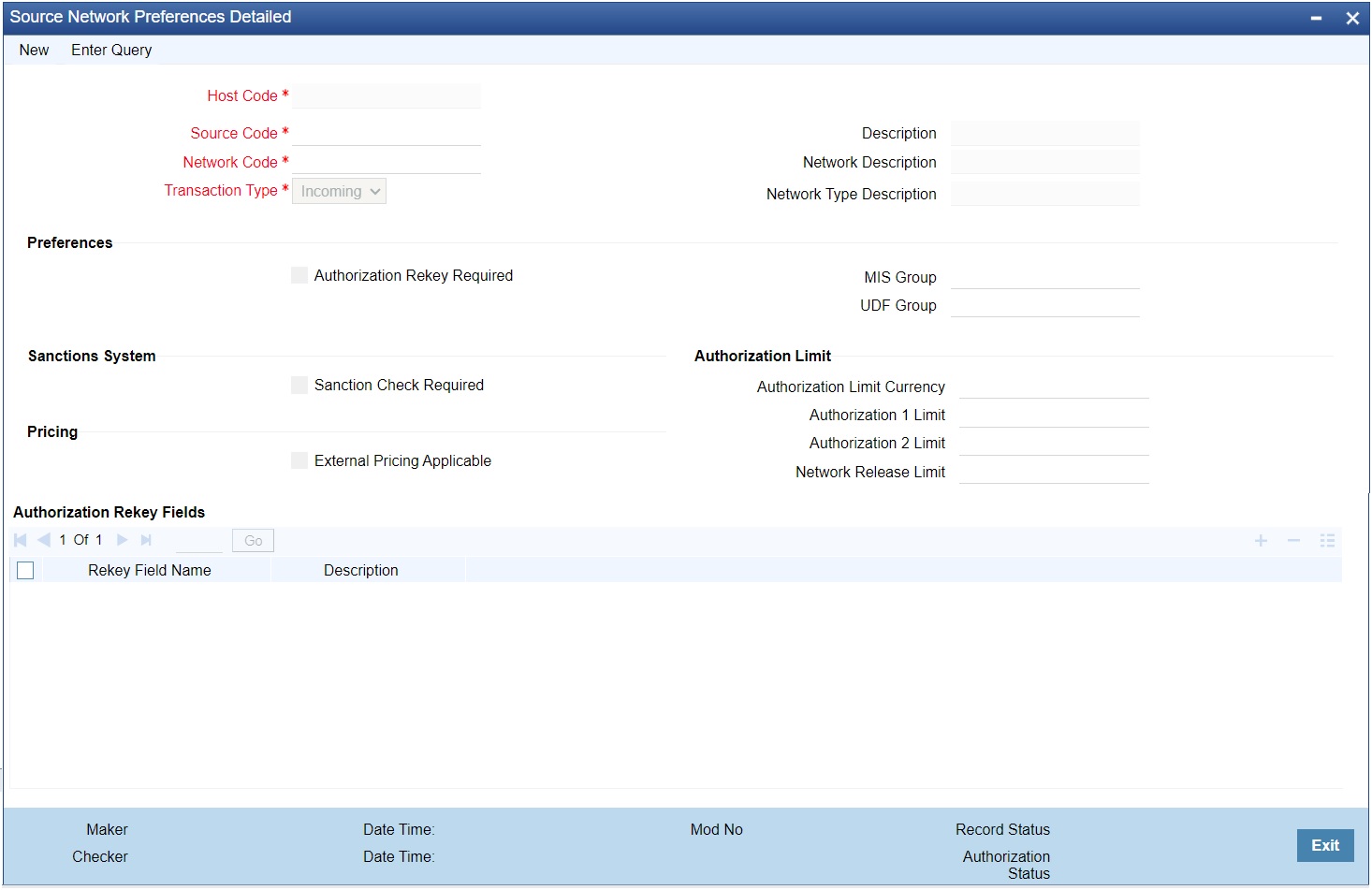1372x890 pixels.
Task: Click the Description column header in table
Action: (361, 570)
